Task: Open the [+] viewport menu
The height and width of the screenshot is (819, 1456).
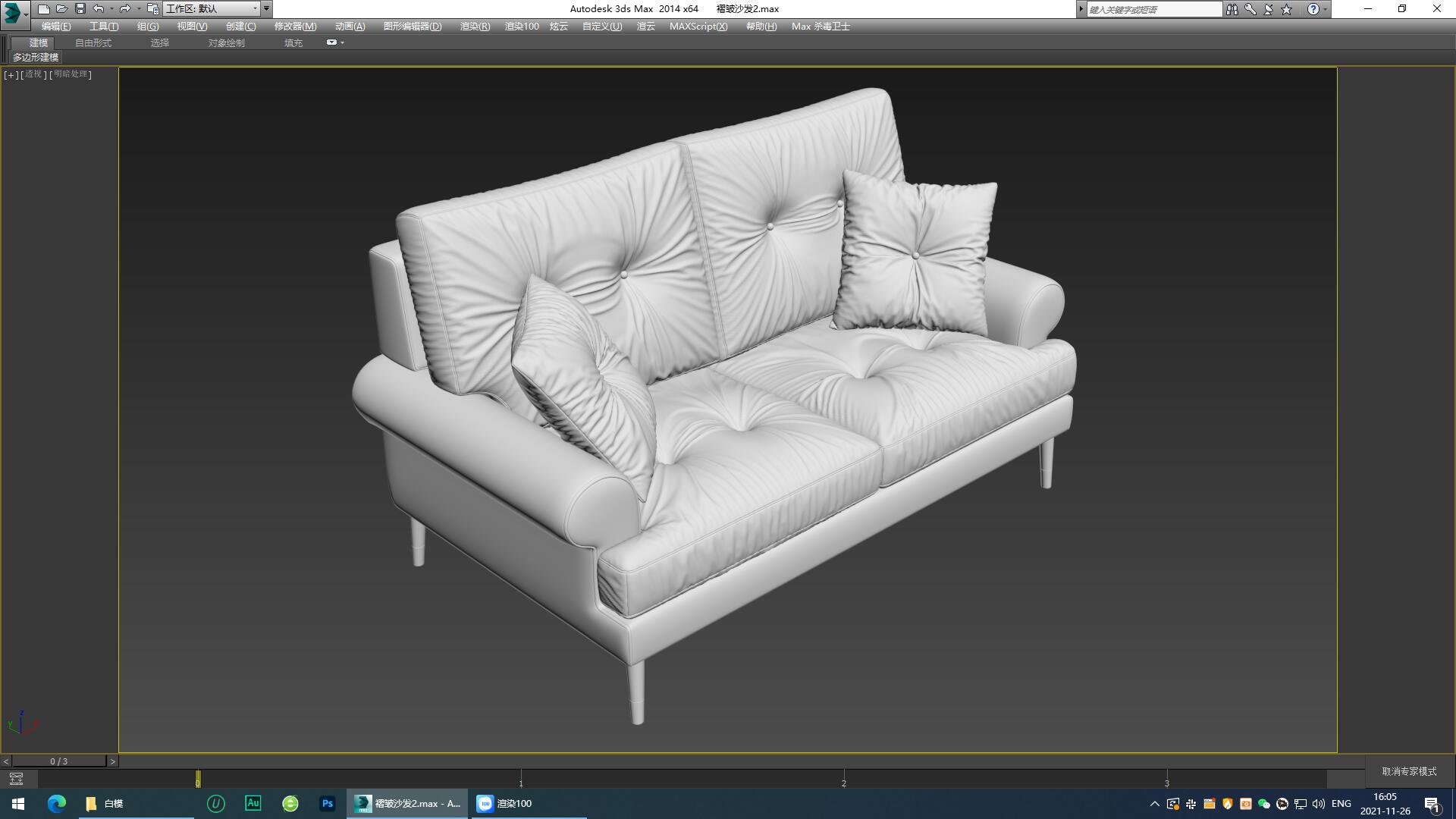Action: pos(11,75)
